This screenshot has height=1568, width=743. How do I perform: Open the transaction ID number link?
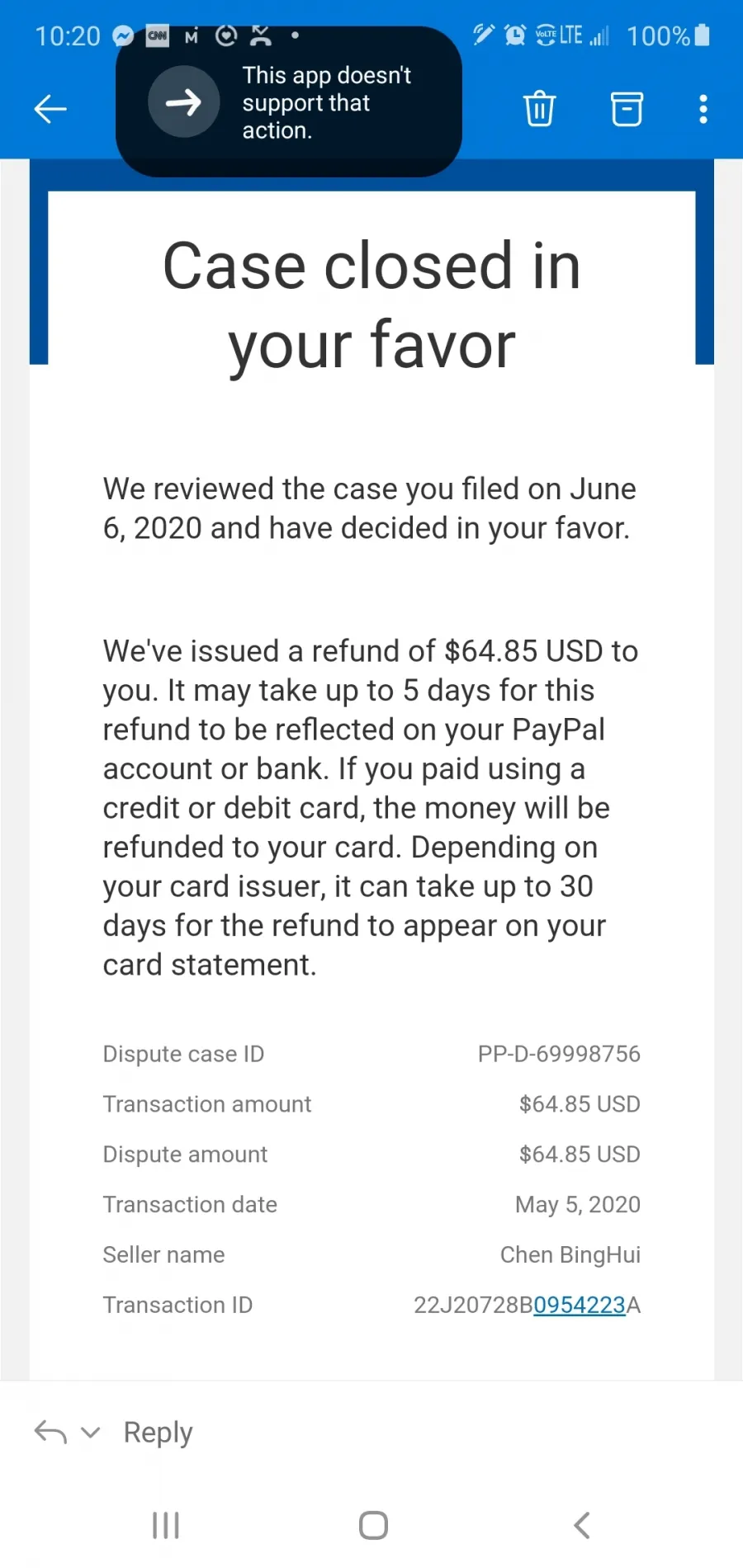point(580,1305)
